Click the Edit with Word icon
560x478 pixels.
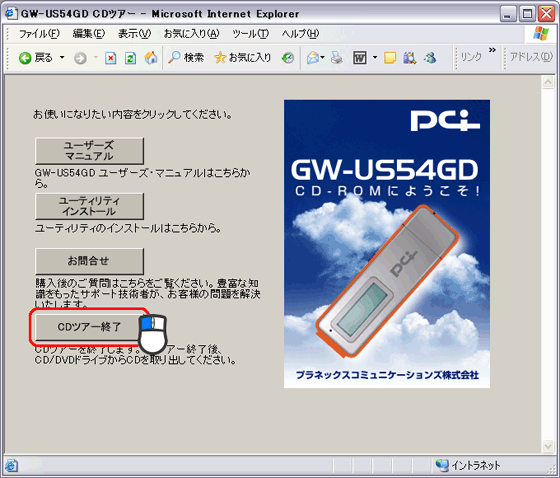[x=360, y=58]
